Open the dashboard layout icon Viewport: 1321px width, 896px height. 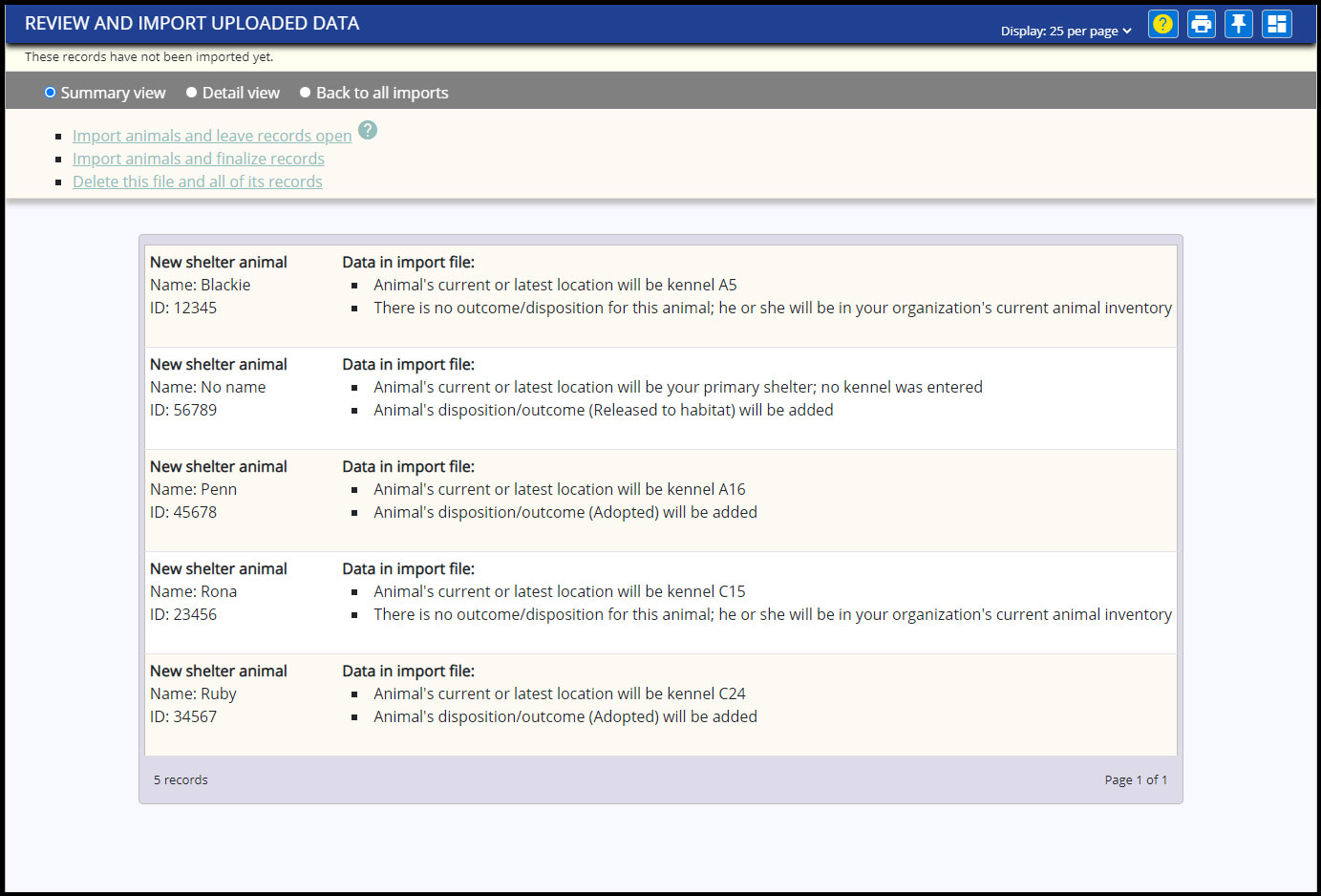pyautogui.click(x=1276, y=24)
